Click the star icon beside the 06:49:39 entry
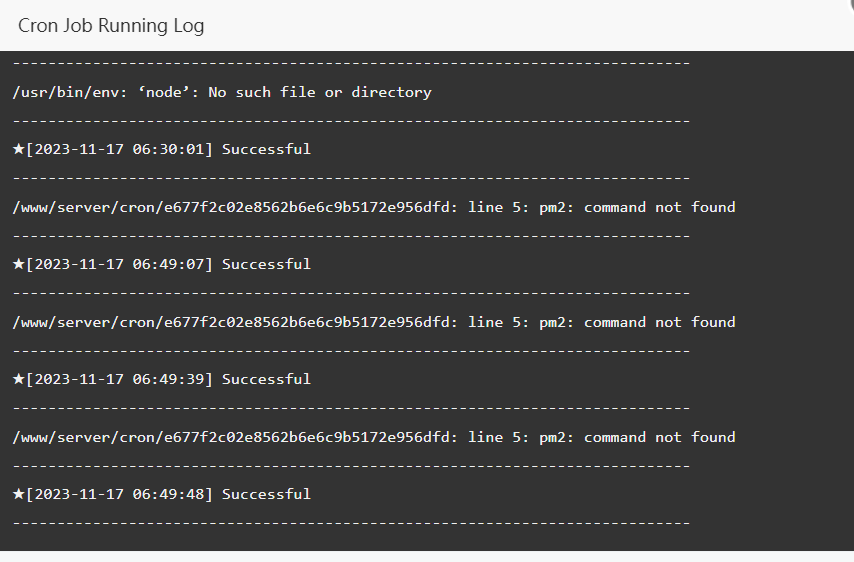Viewport: 854px width, 562px height. point(18,379)
